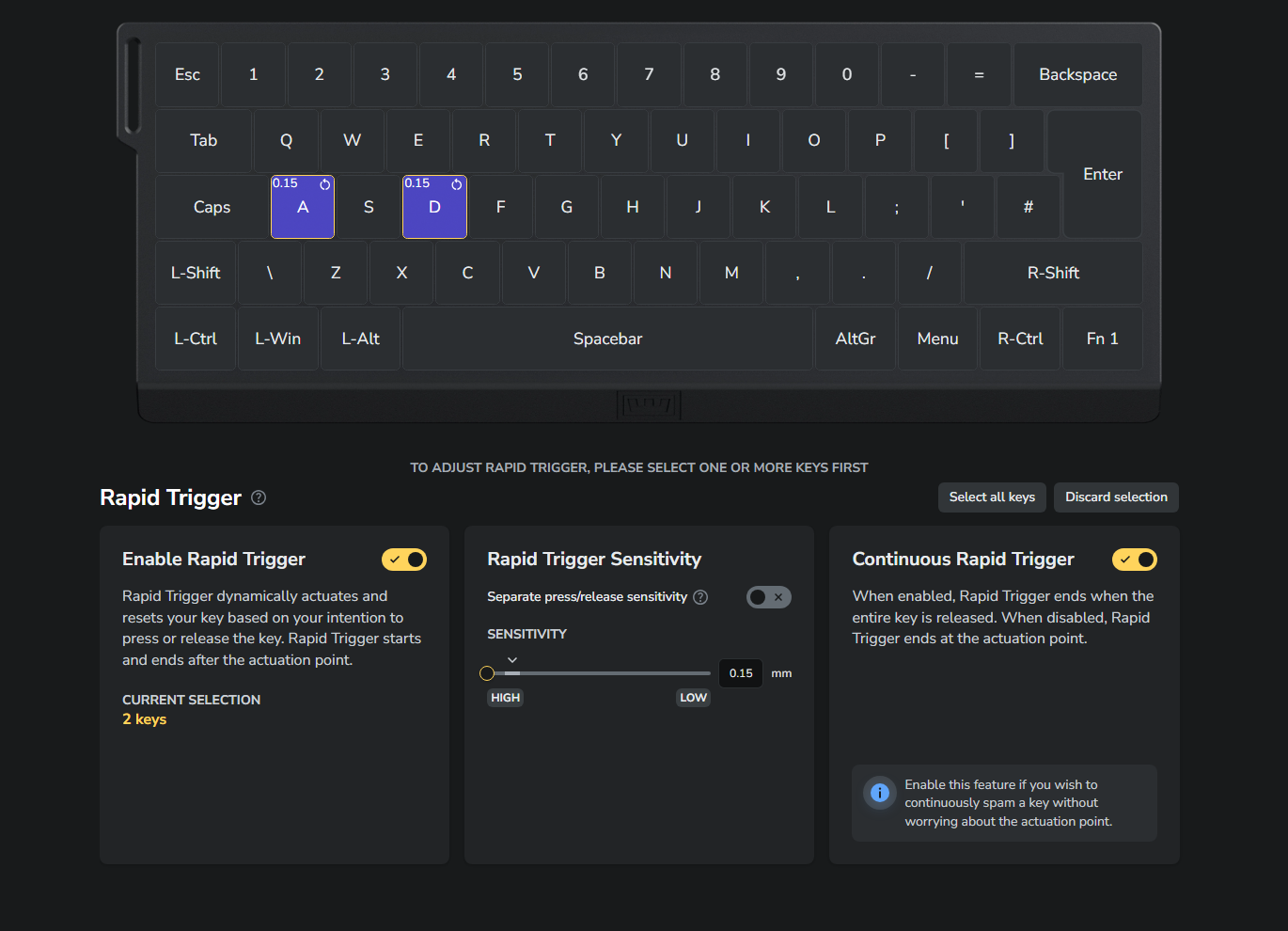Pick the Fn 1 key
This screenshot has height=931, width=1288.
(x=1102, y=339)
